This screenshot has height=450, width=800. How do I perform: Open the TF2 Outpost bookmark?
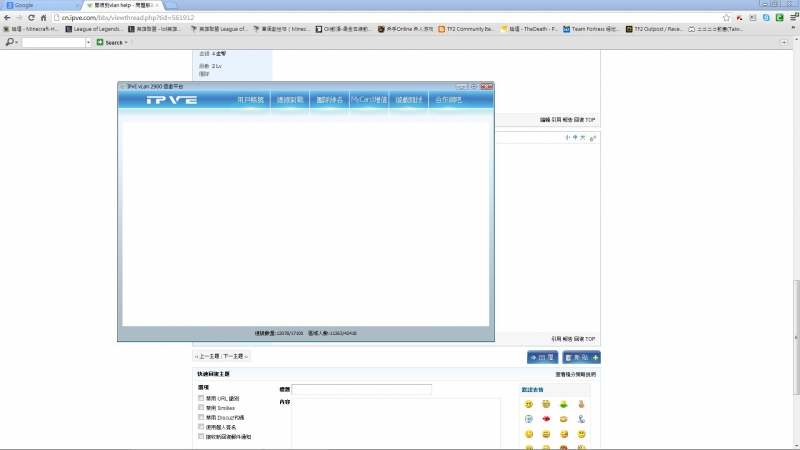point(655,29)
